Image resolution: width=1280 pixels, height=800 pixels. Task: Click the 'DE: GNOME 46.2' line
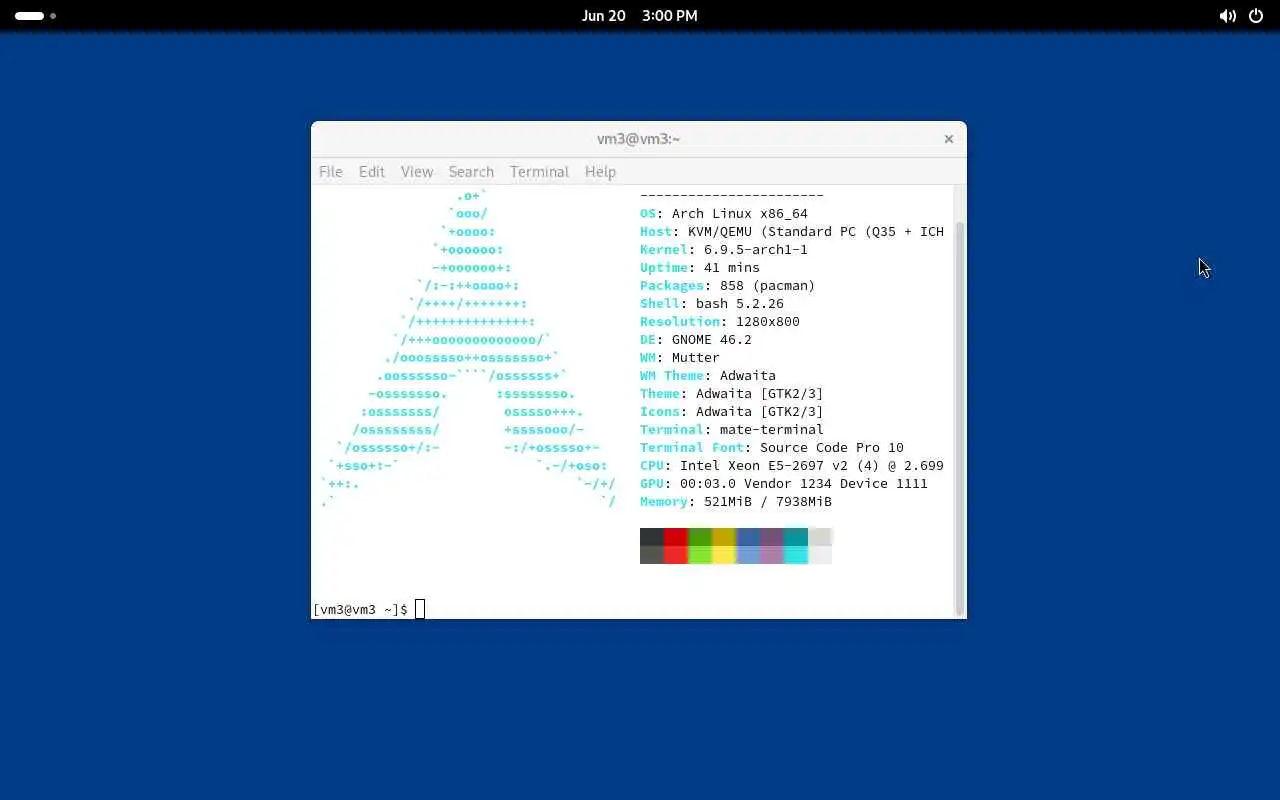(x=696, y=339)
